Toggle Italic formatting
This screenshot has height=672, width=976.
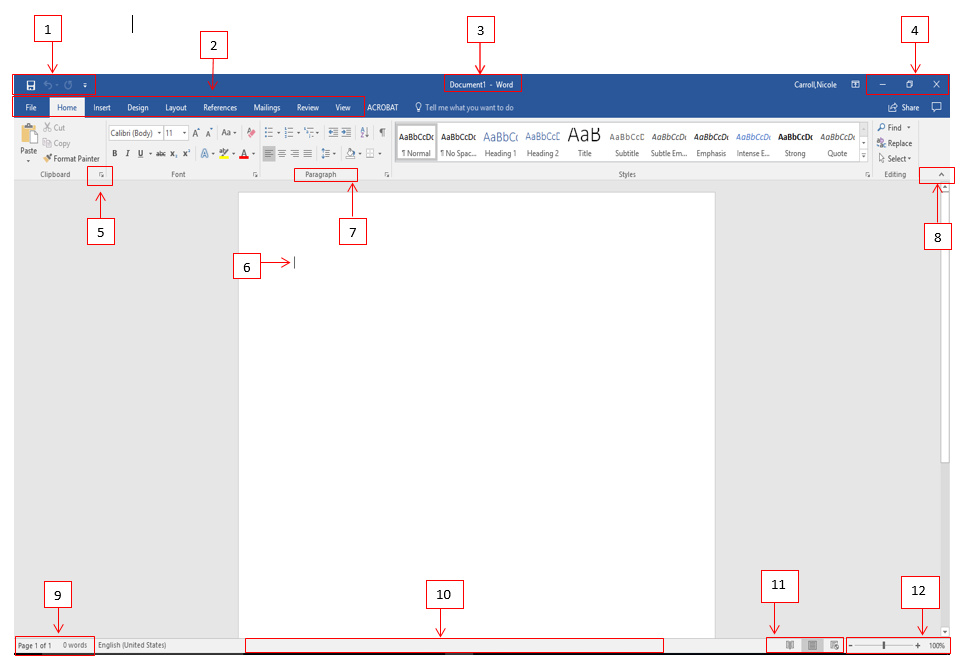tap(127, 154)
